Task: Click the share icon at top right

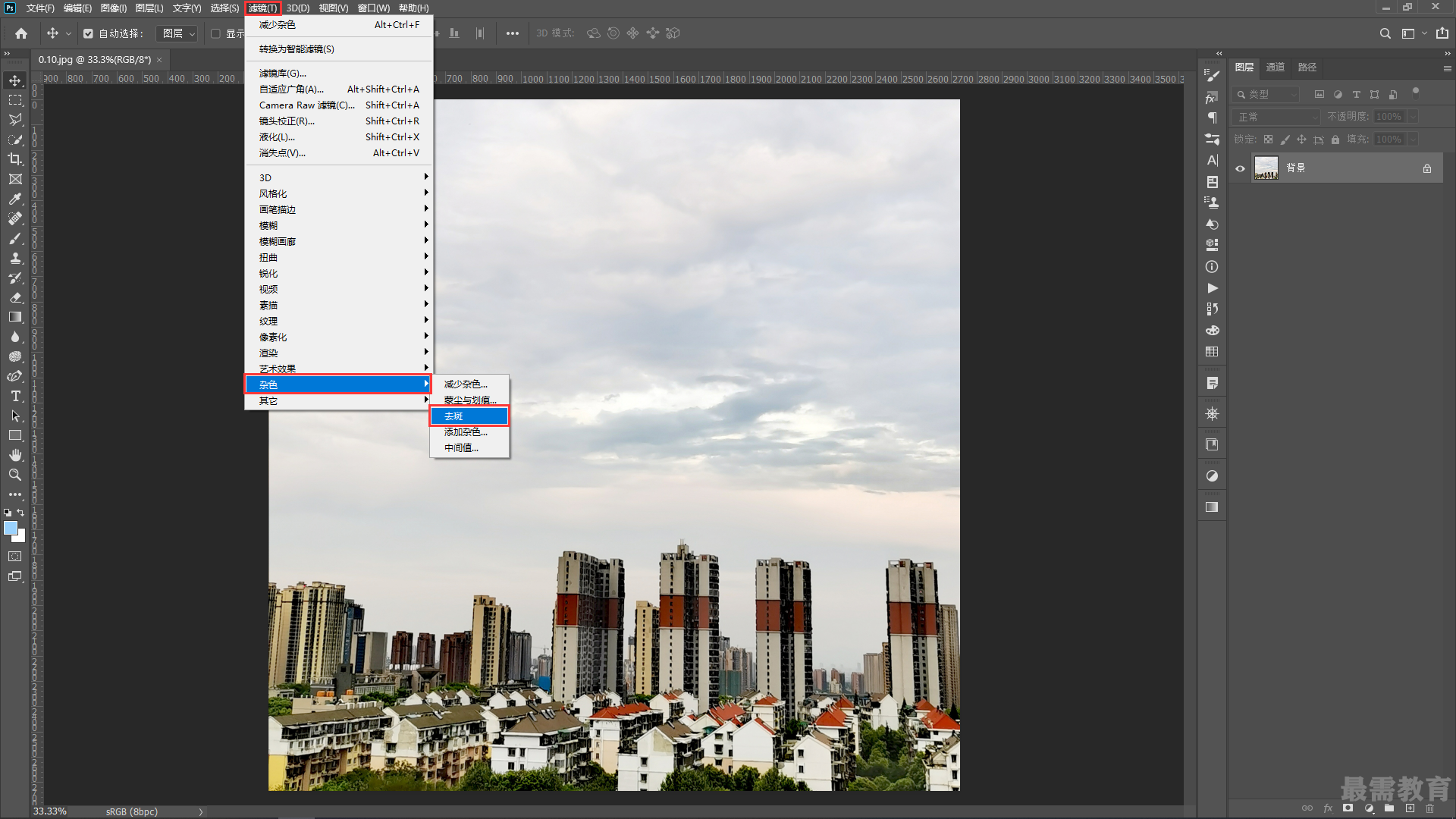Action: (x=1442, y=33)
